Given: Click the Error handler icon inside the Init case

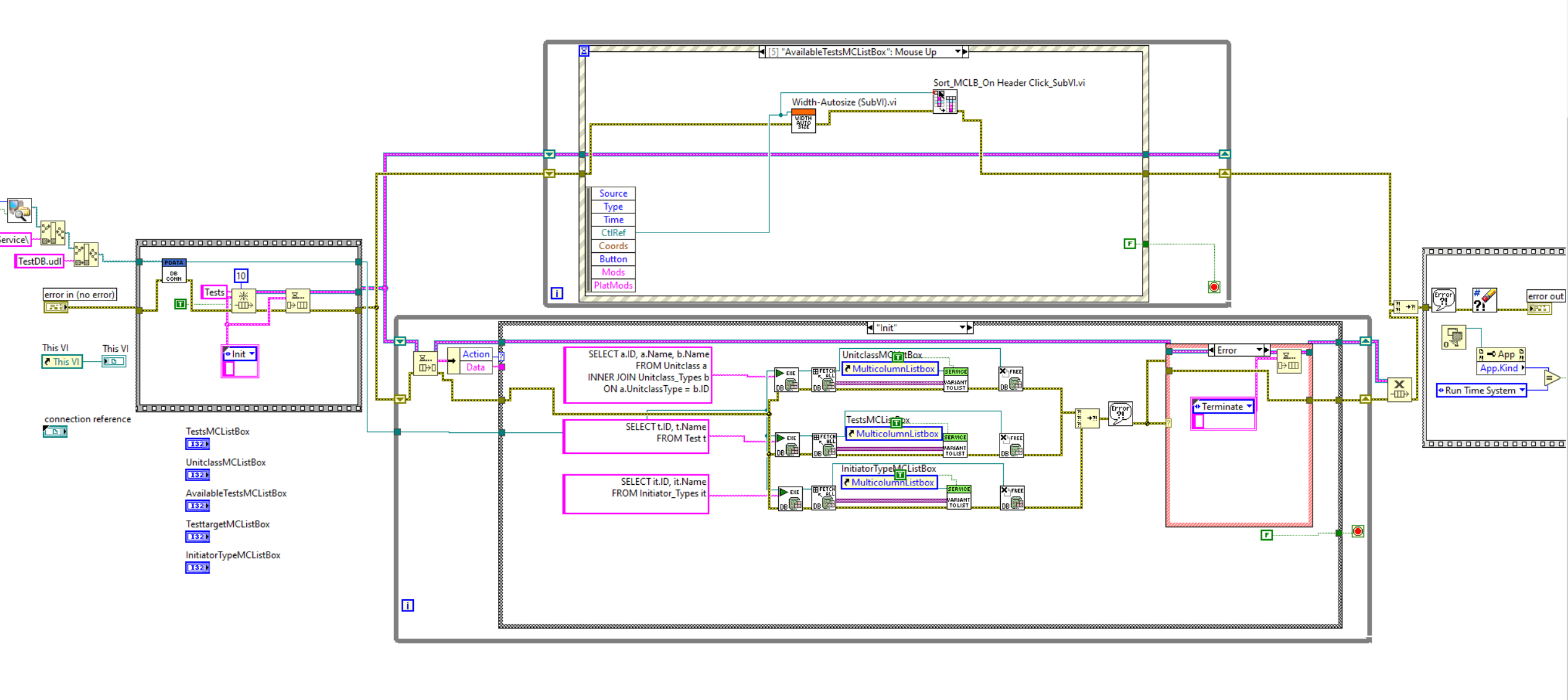Looking at the screenshot, I should (1120, 414).
